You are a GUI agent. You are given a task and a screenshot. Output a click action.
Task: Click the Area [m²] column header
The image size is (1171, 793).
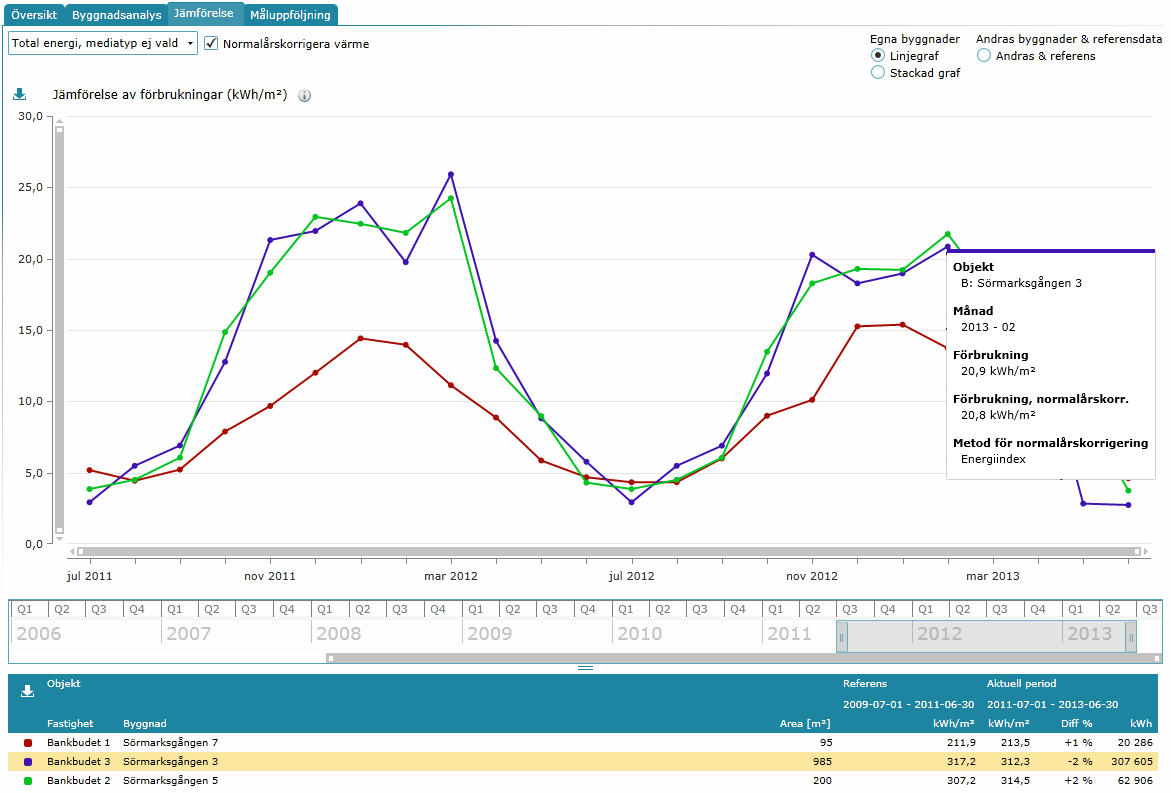(805, 724)
